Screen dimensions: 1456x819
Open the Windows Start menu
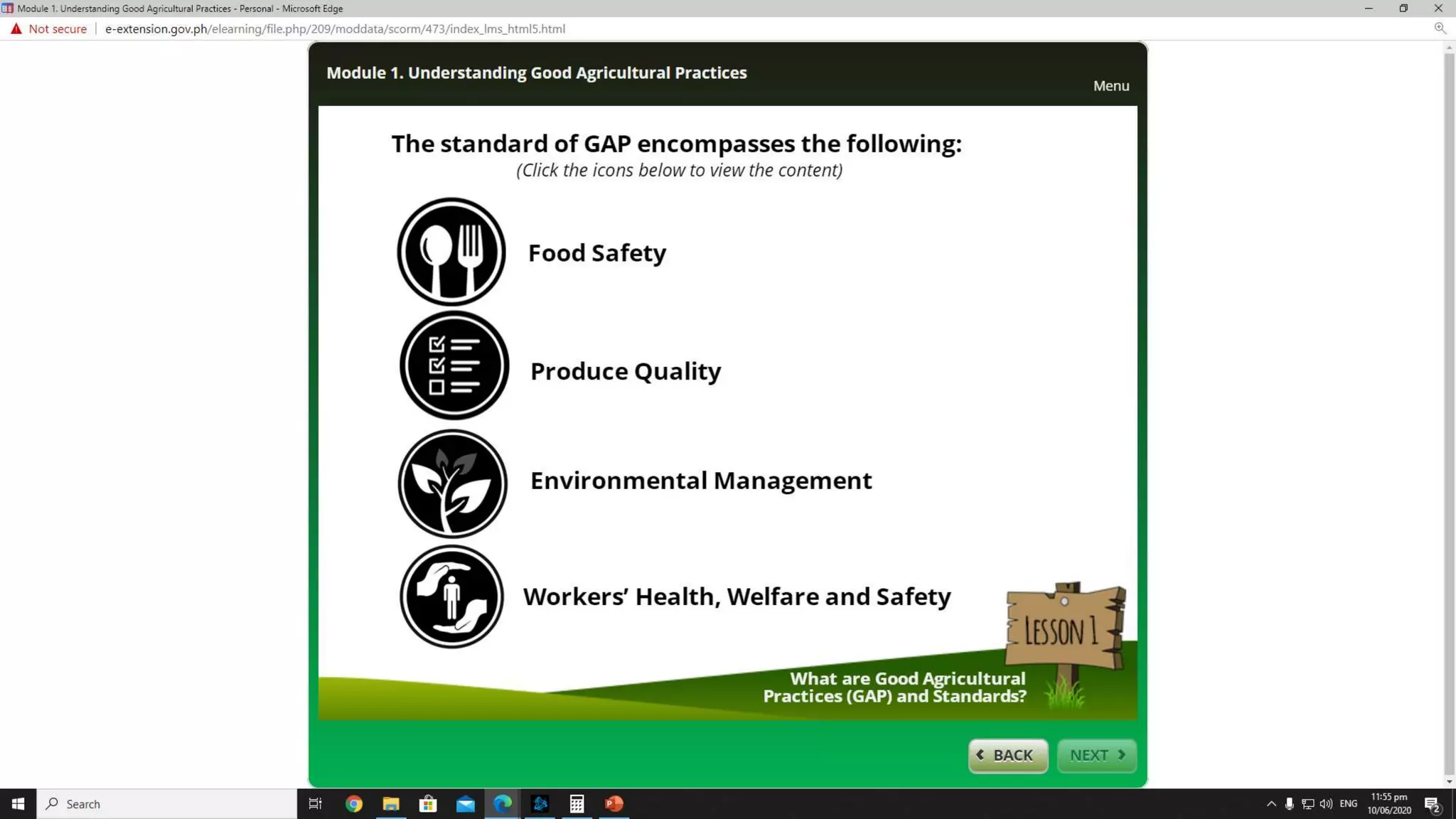coord(18,803)
